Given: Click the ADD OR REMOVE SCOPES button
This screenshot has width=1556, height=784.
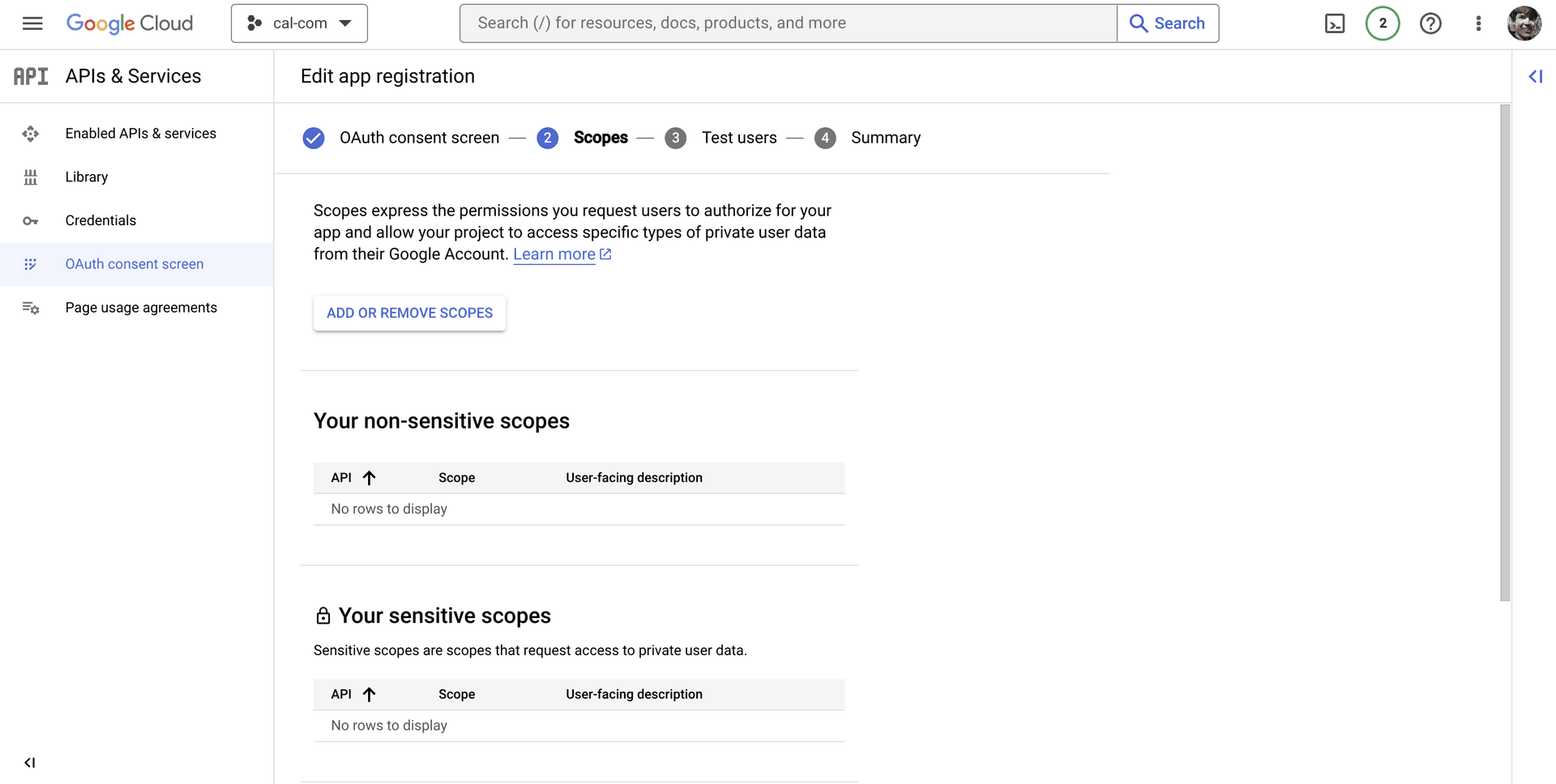Looking at the screenshot, I should pos(409,313).
